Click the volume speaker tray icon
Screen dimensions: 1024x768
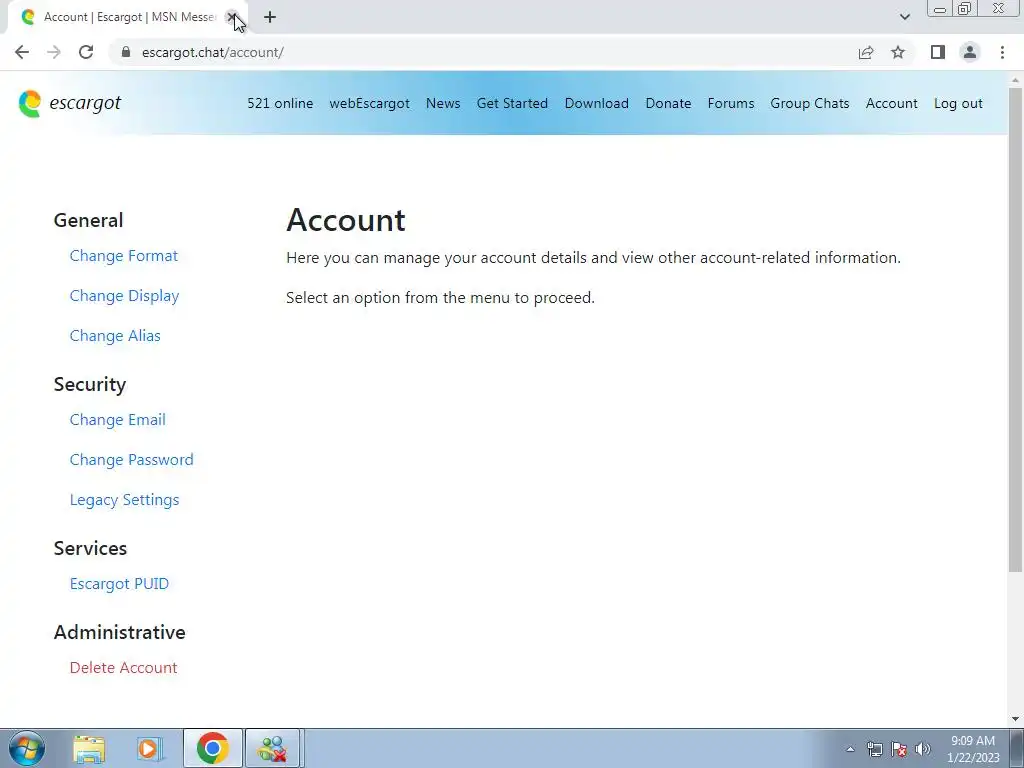pos(923,749)
